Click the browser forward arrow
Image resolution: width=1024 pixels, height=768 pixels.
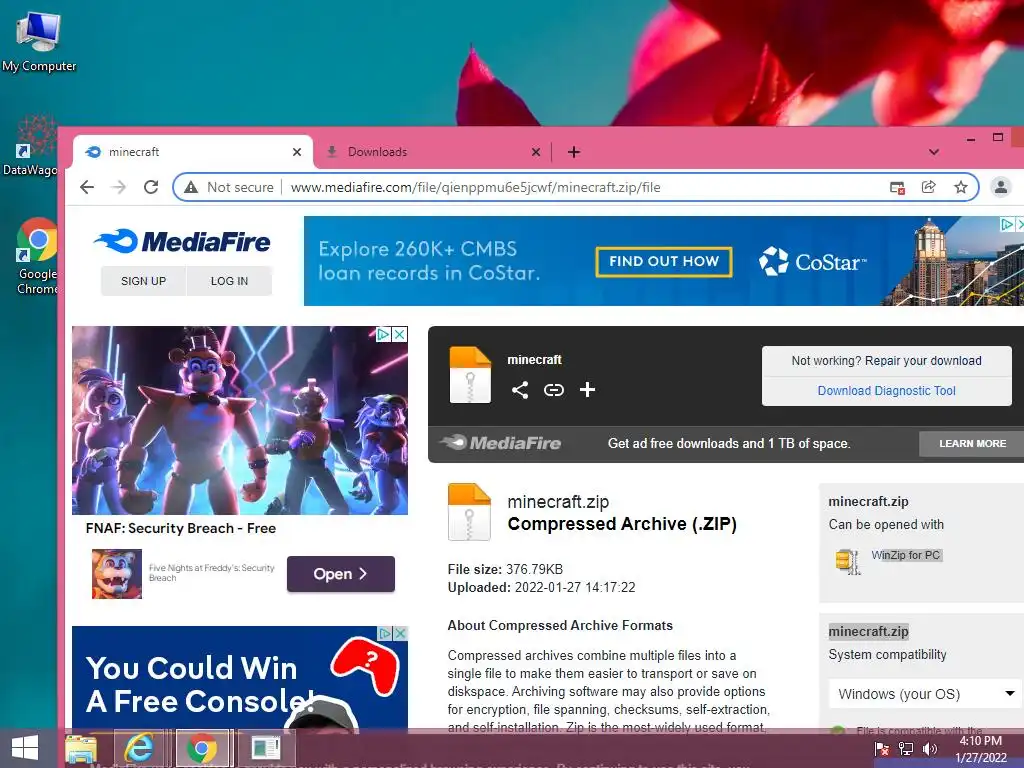pos(118,187)
